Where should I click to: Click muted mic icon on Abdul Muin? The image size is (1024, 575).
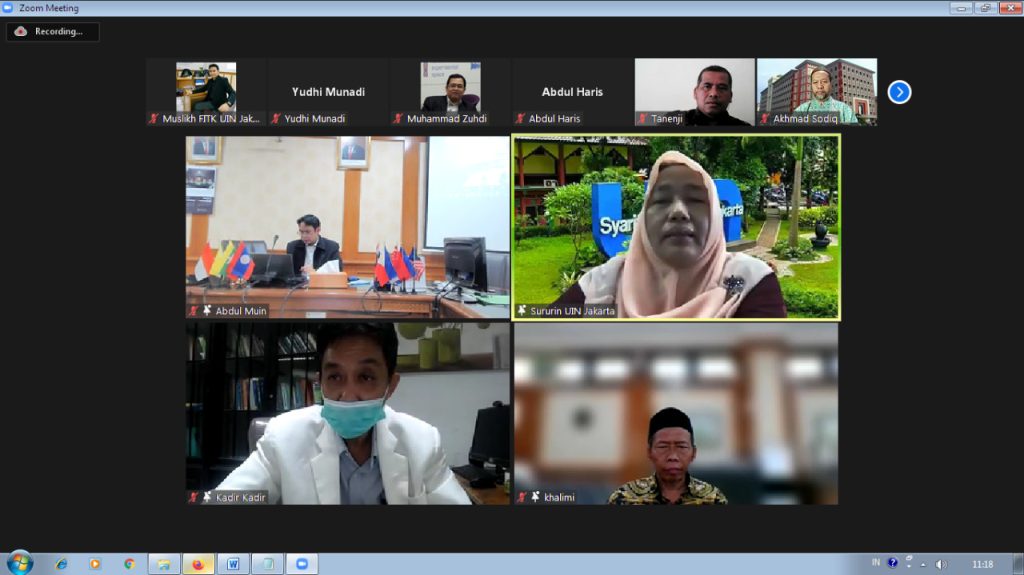pos(194,311)
